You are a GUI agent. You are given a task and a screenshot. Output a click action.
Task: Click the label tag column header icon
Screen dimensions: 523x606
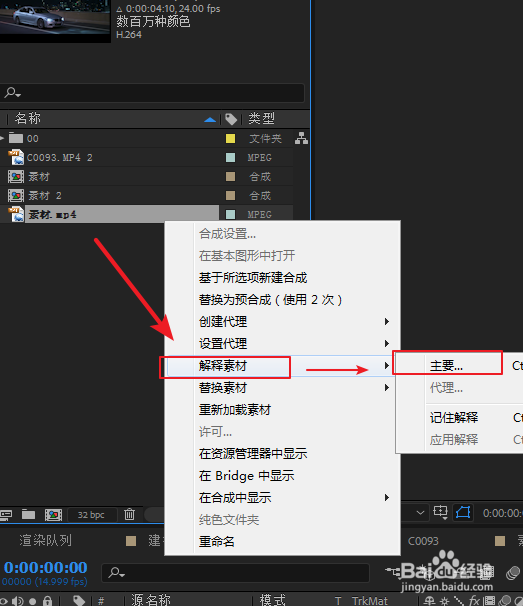pos(231,119)
